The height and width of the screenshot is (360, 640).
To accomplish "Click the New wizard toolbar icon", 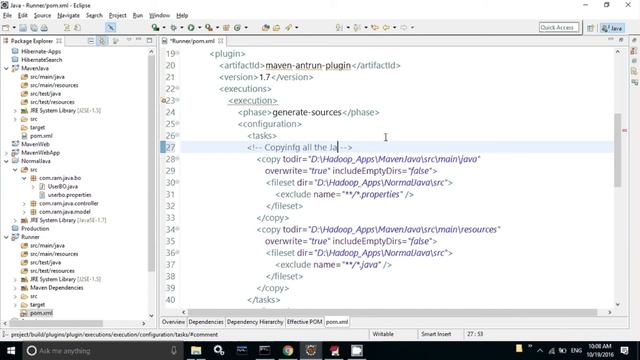I will (x=6, y=28).
